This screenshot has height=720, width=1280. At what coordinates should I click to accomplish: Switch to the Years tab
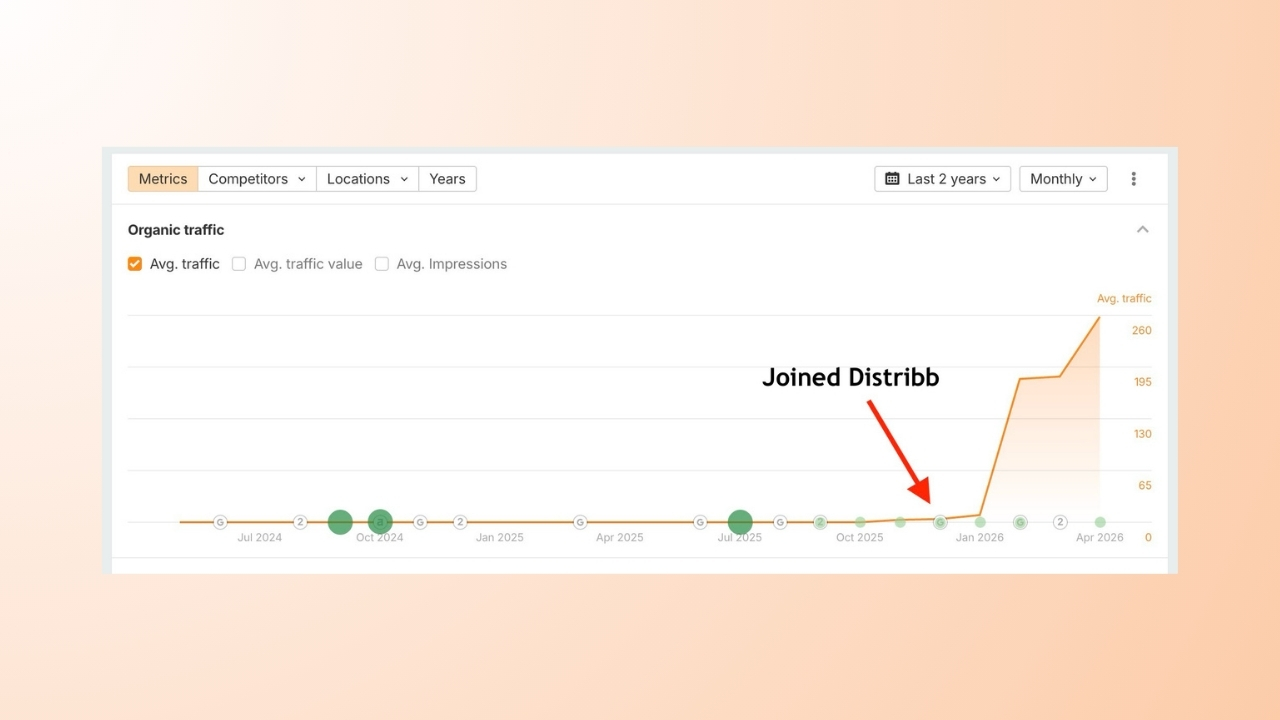(447, 179)
